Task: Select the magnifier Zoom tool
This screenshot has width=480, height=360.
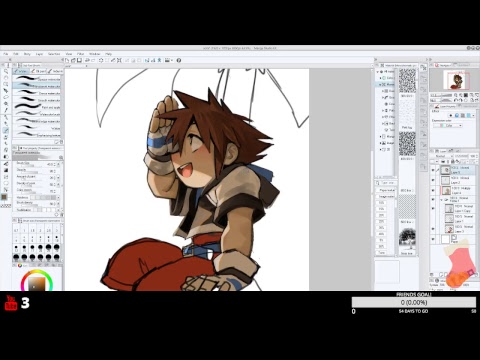Action: pyautogui.click(x=6, y=71)
